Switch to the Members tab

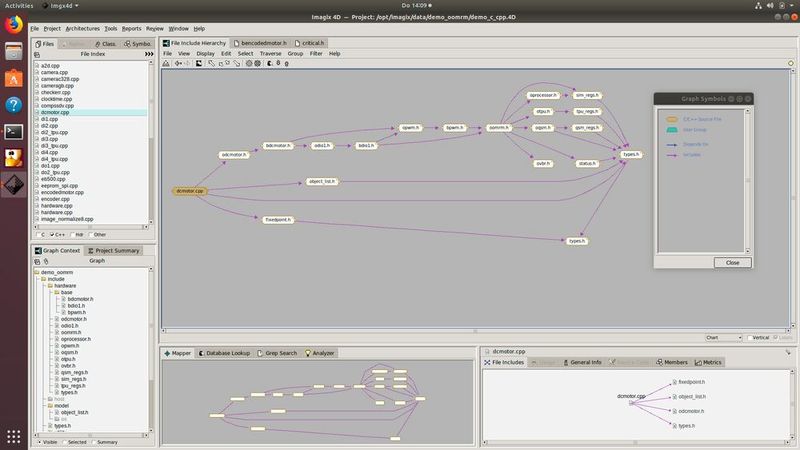672,362
